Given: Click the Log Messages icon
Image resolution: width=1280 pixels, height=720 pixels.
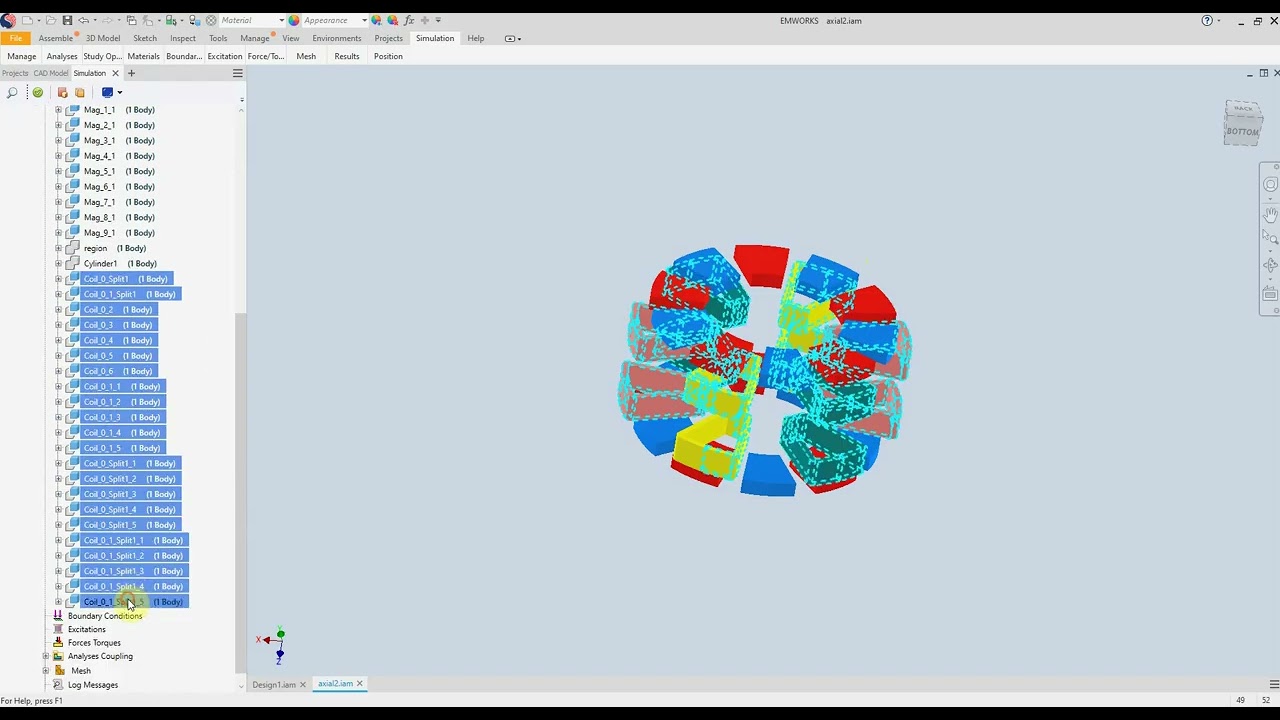Looking at the screenshot, I should [x=58, y=685].
